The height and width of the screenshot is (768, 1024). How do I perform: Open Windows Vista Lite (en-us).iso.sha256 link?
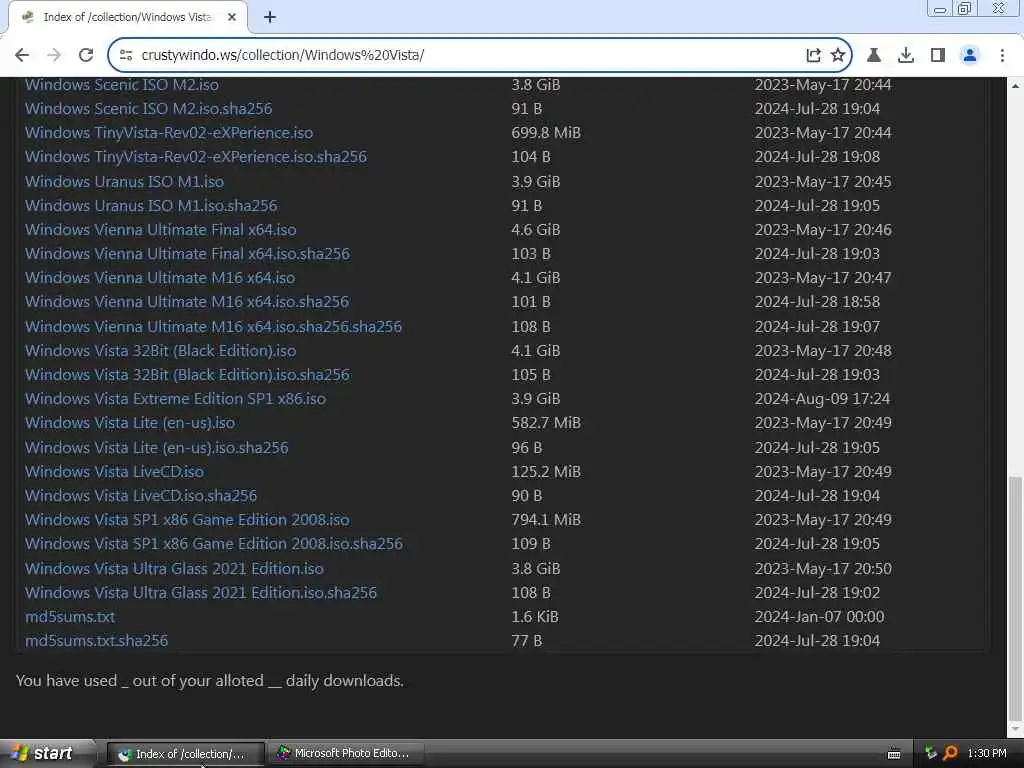tap(156, 448)
